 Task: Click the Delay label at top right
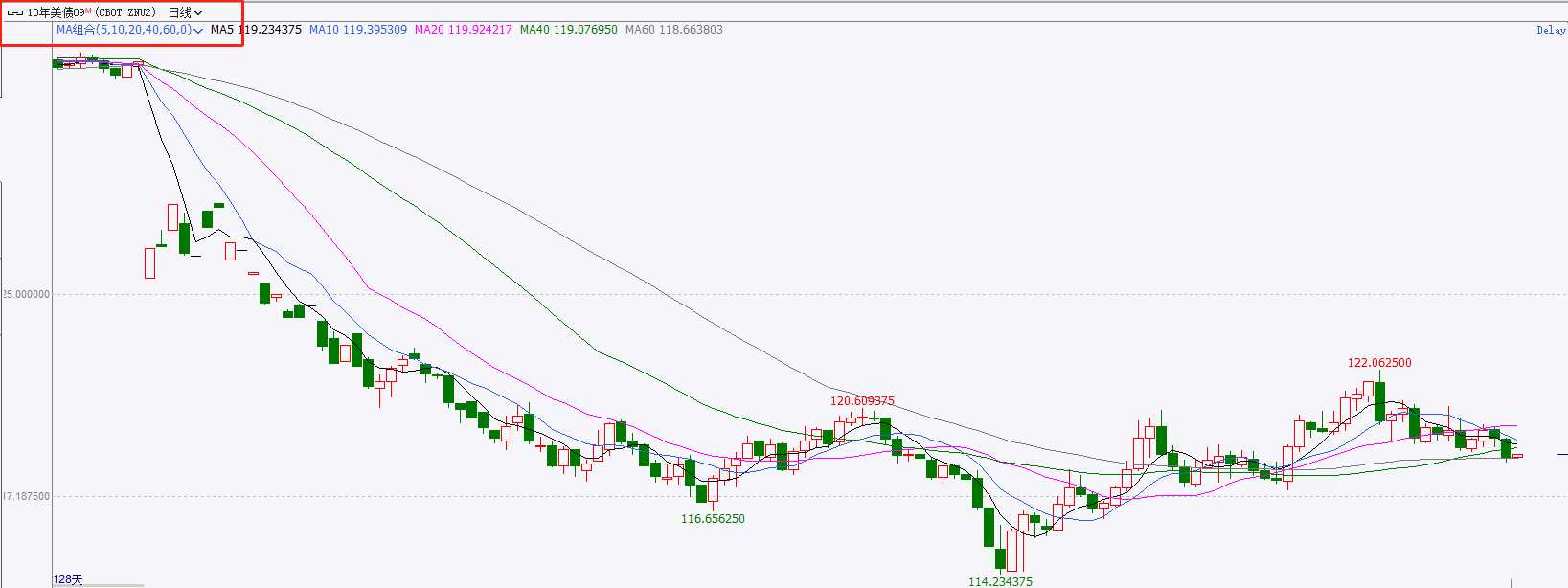pos(1552,30)
